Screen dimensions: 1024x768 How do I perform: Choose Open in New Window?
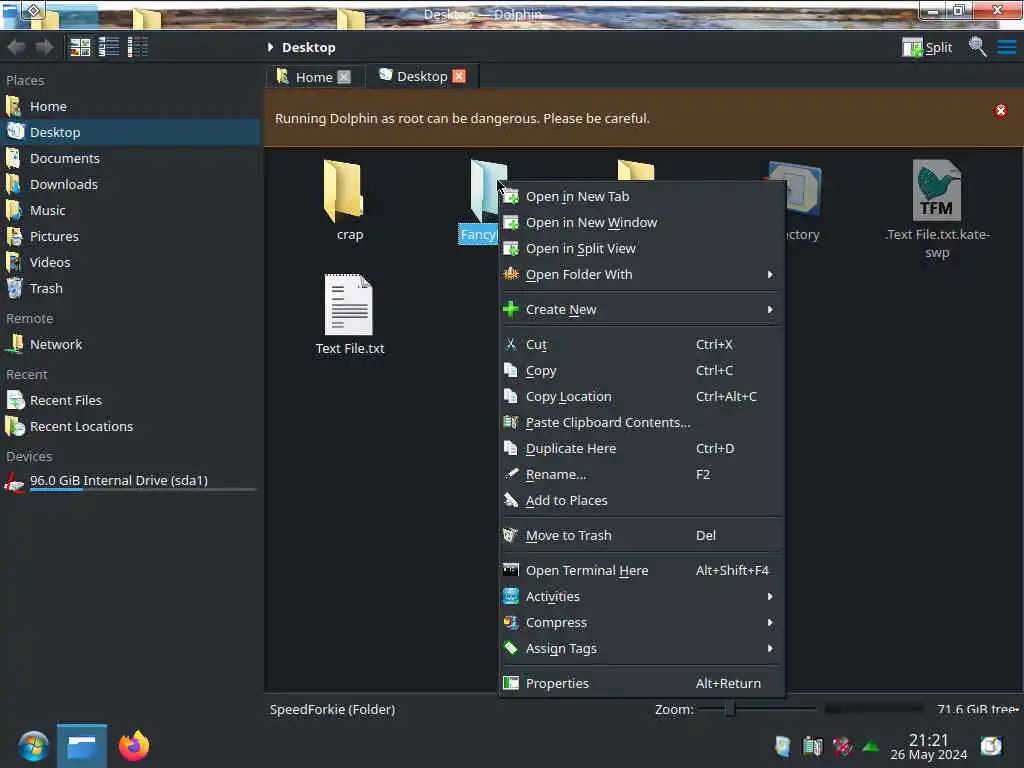coord(641,222)
